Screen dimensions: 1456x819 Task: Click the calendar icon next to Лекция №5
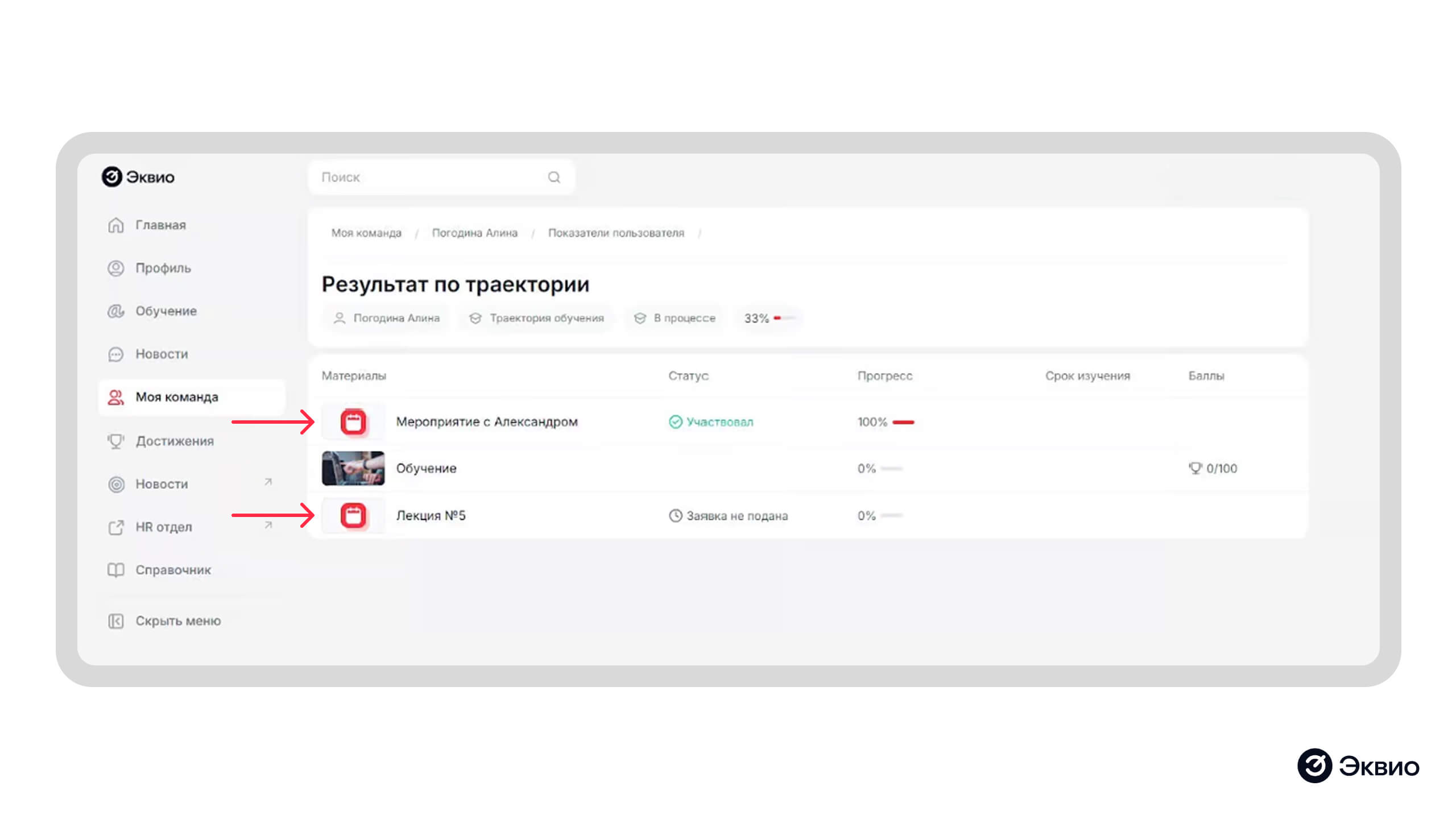coord(353,515)
